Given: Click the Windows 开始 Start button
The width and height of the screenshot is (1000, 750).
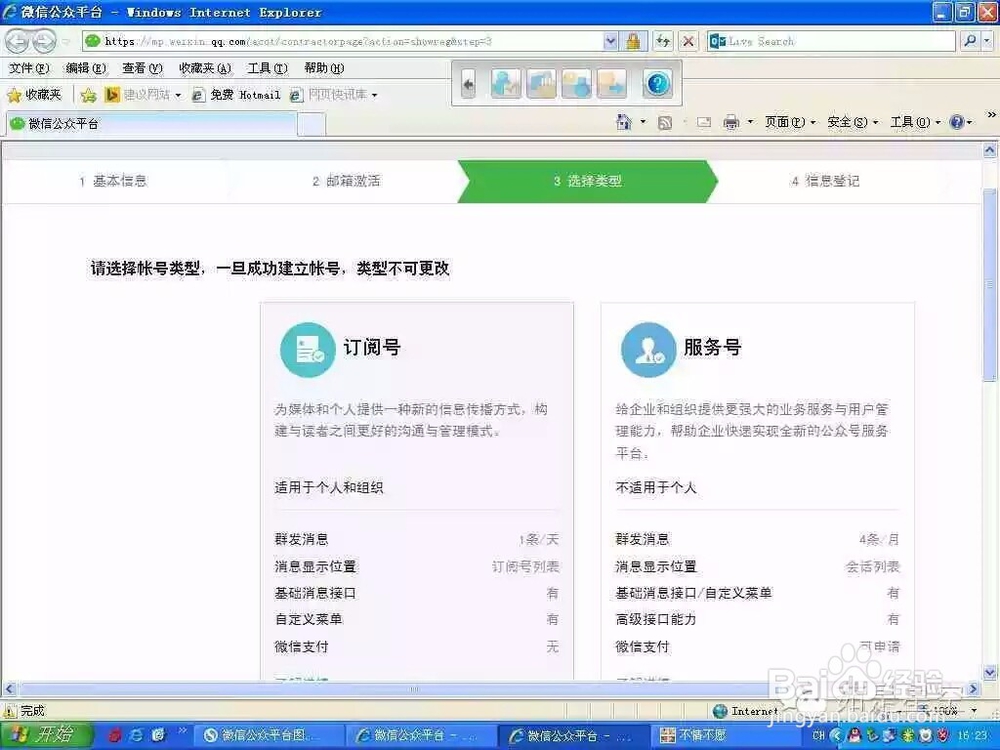Looking at the screenshot, I should [x=46, y=735].
